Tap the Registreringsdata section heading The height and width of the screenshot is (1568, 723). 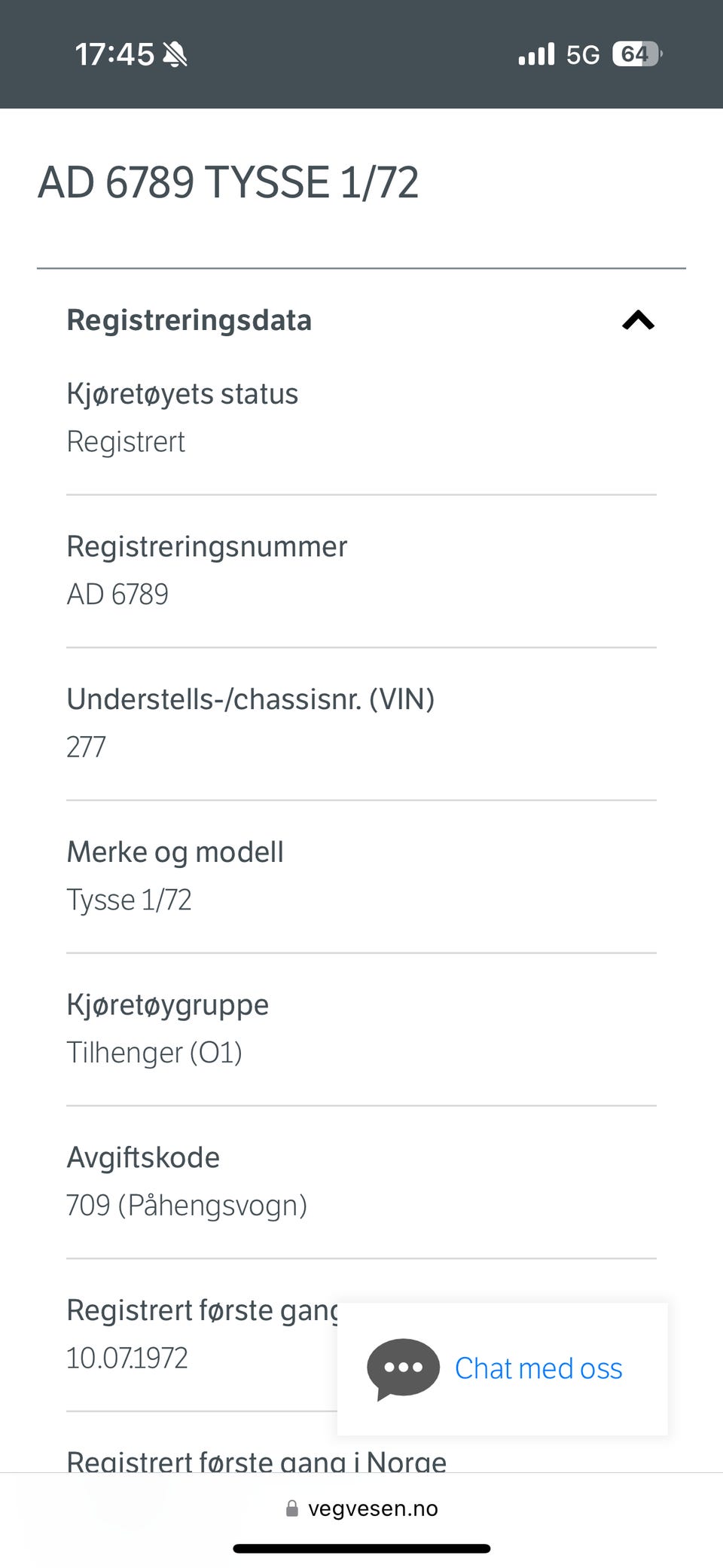point(189,320)
